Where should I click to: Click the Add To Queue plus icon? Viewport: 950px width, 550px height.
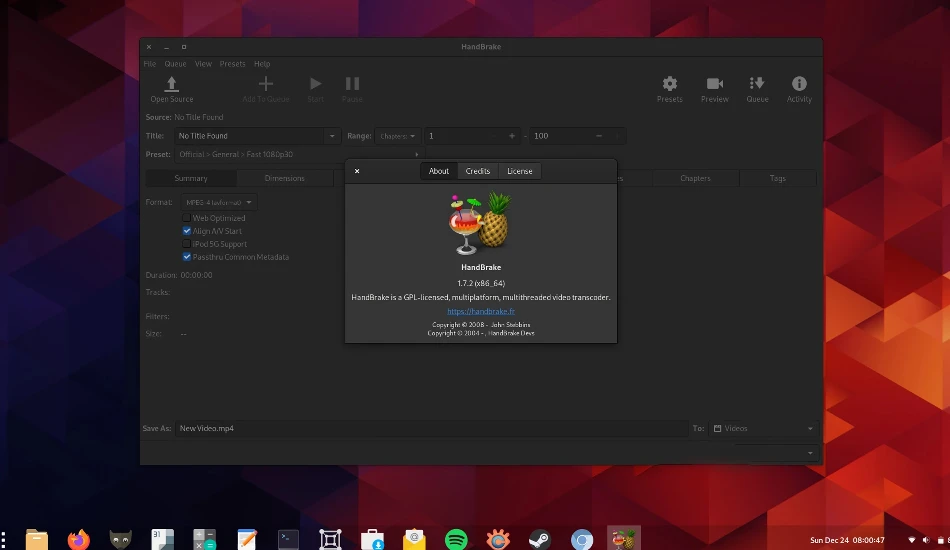tap(265, 84)
